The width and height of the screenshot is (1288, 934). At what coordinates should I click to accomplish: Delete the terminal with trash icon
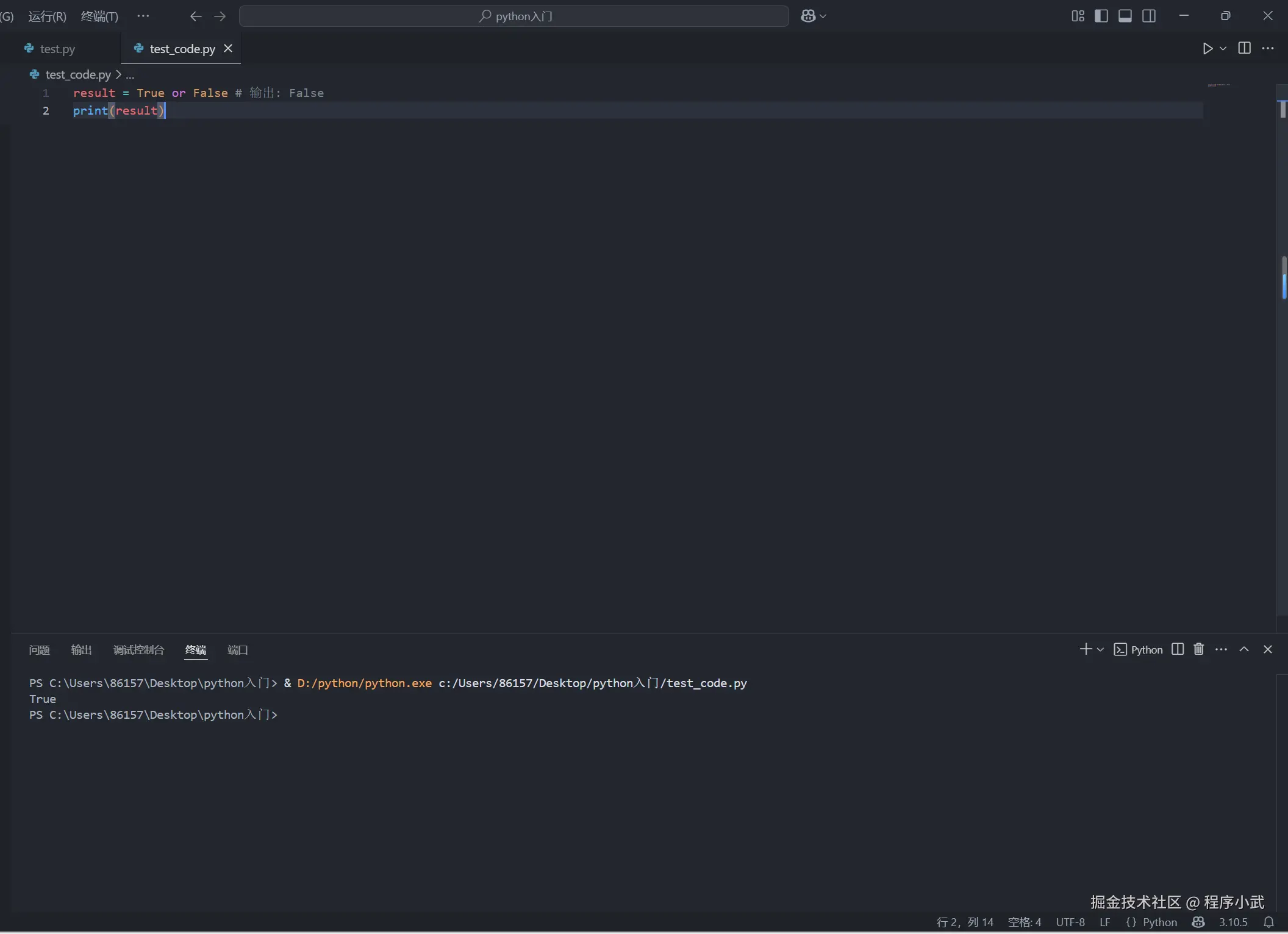[x=1198, y=649]
